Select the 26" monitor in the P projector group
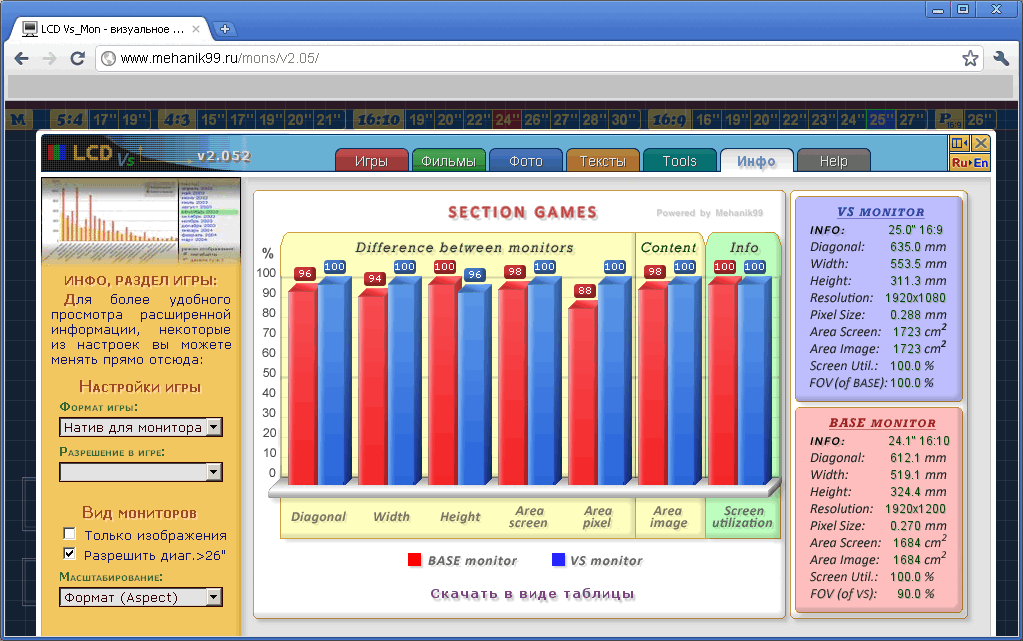 pos(979,119)
